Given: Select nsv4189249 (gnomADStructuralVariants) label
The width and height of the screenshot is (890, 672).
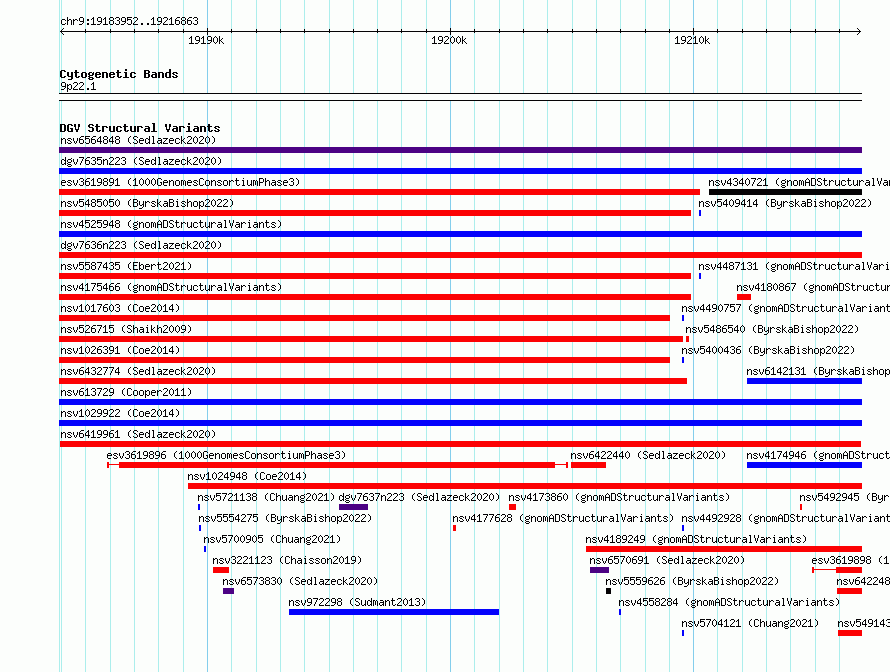Looking at the screenshot, I should 696,539.
